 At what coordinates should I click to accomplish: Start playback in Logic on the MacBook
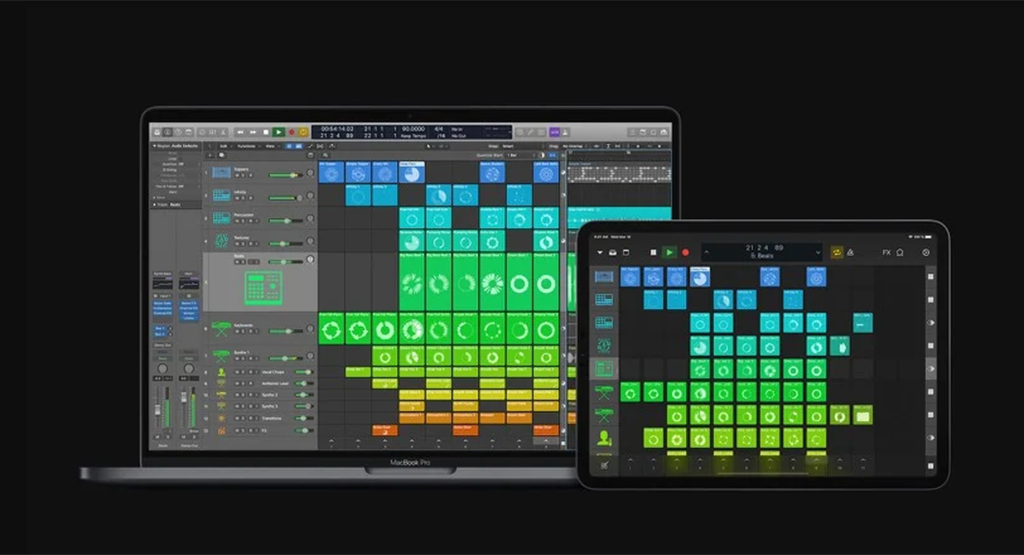click(x=278, y=132)
